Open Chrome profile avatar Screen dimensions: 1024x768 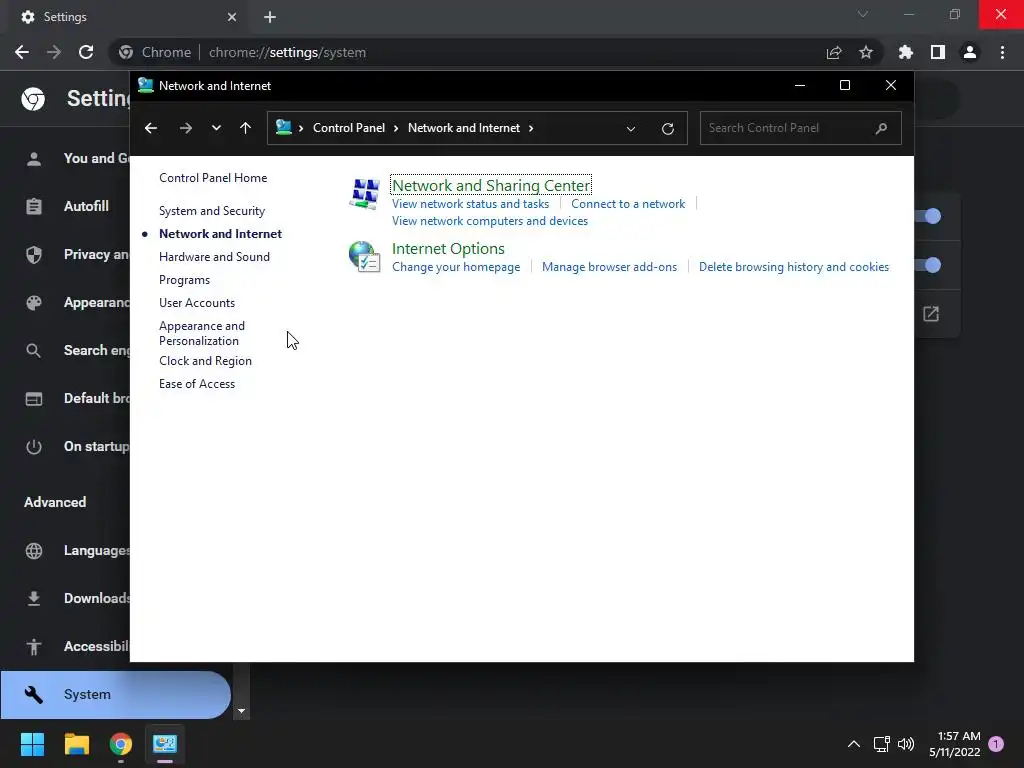[x=970, y=52]
